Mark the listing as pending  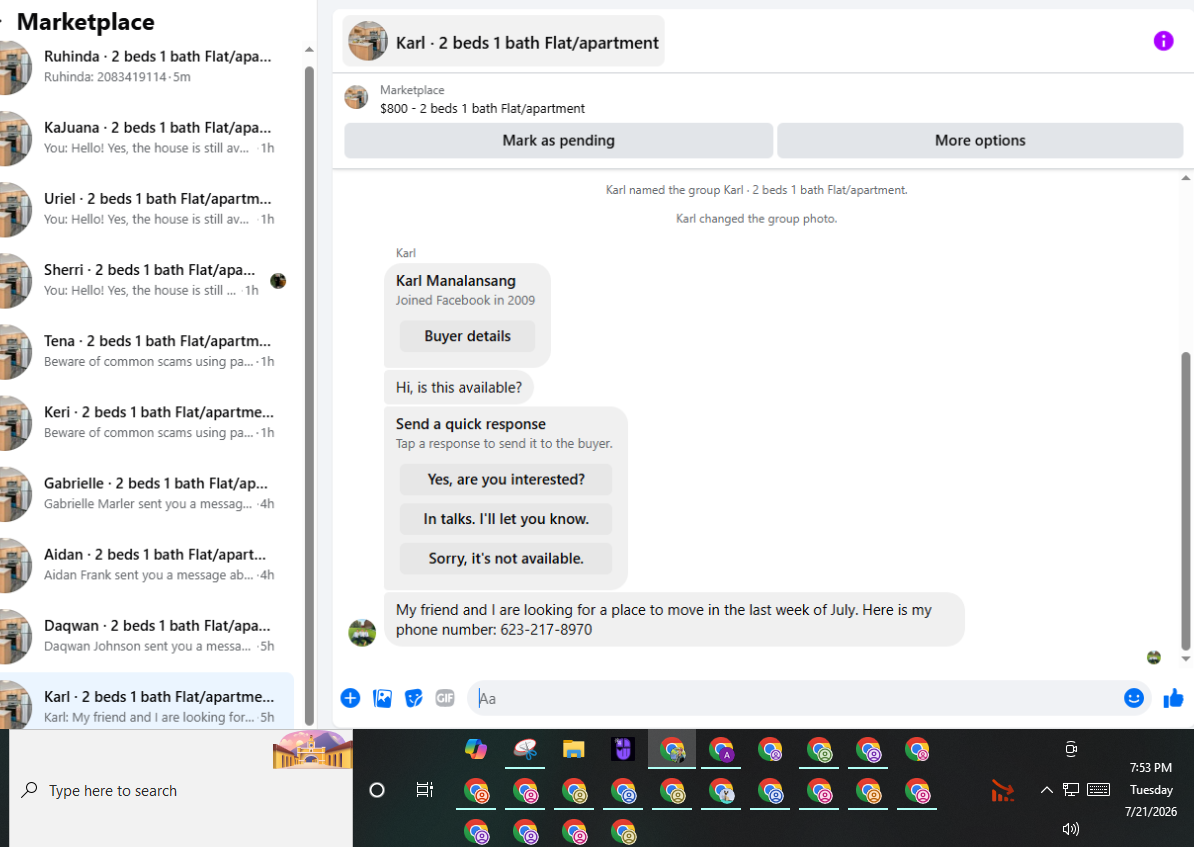coord(558,140)
